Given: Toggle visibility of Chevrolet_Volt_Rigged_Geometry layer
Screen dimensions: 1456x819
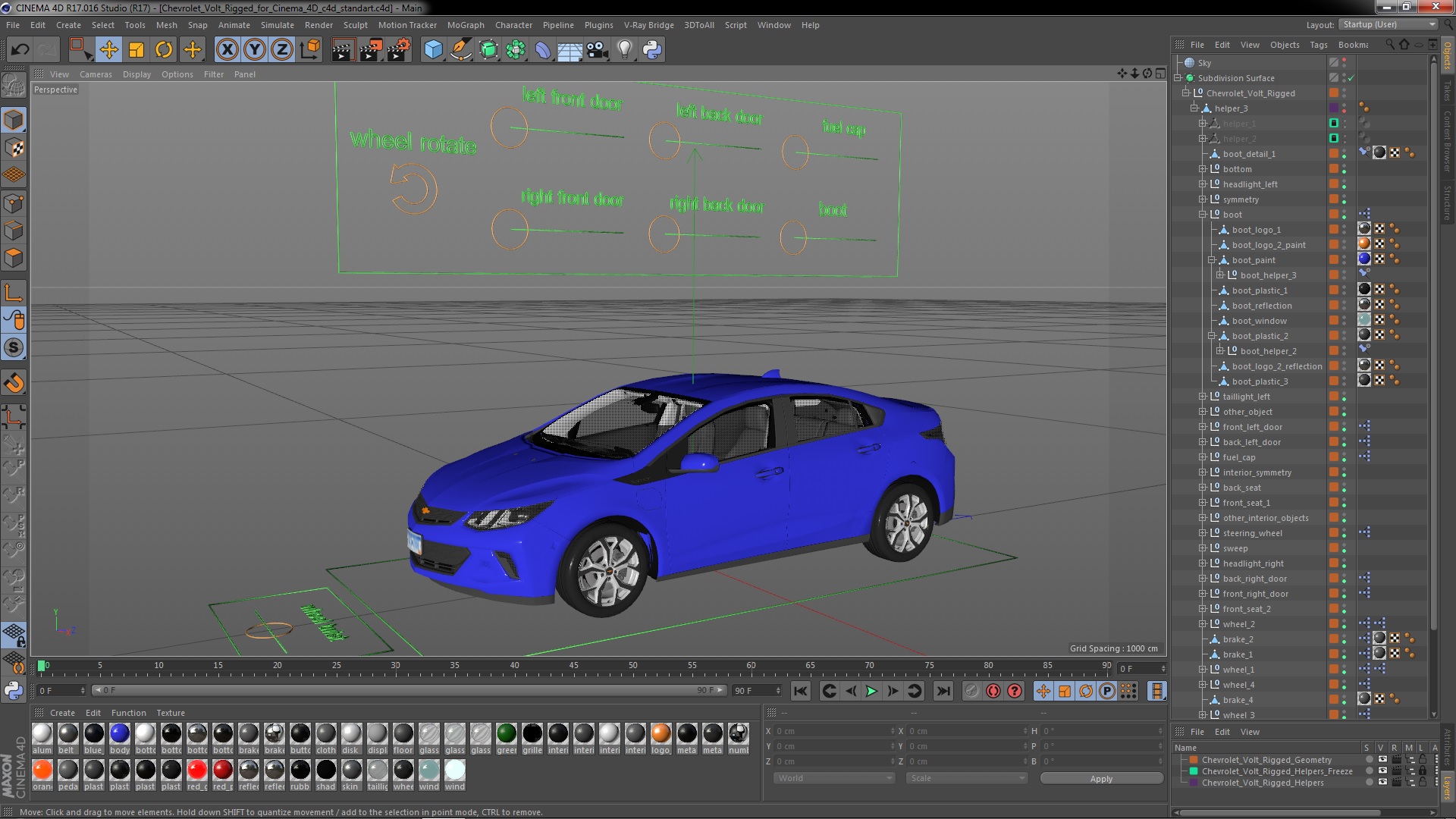Looking at the screenshot, I should tap(1382, 760).
